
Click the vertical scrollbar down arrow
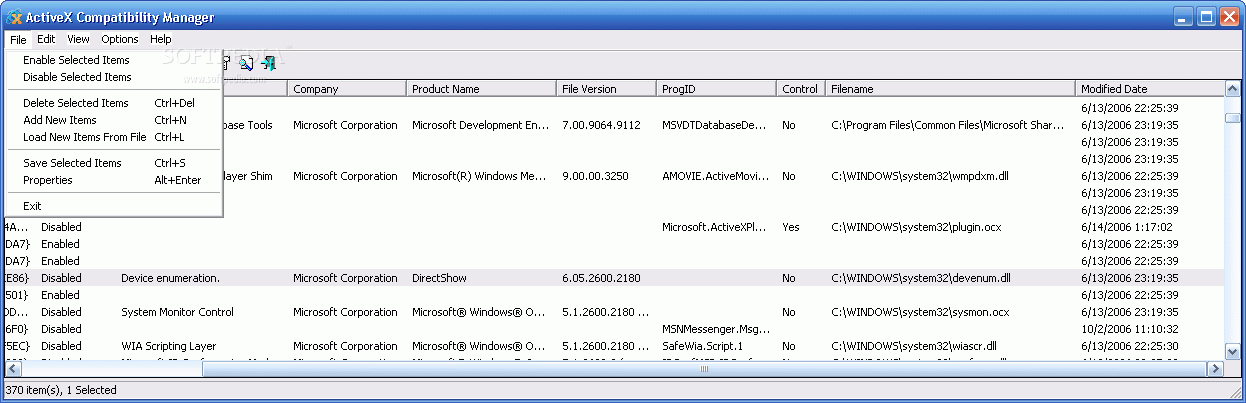pos(1233,352)
